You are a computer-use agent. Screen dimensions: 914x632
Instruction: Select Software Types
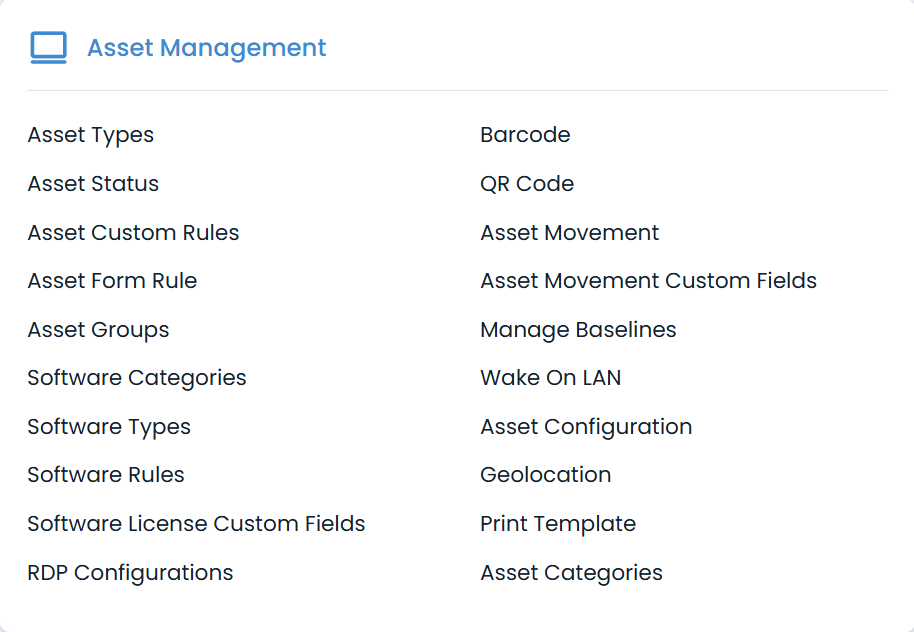[109, 426]
